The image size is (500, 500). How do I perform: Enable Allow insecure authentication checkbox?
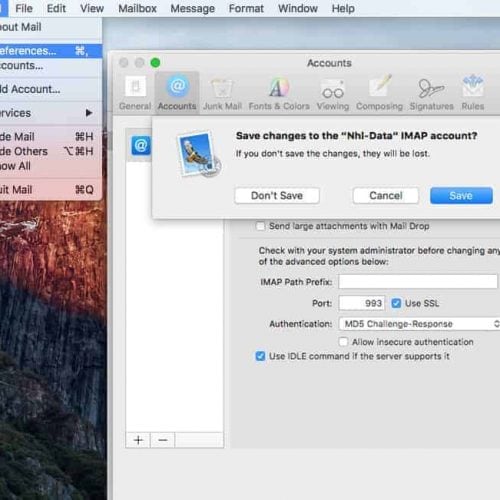click(343, 342)
